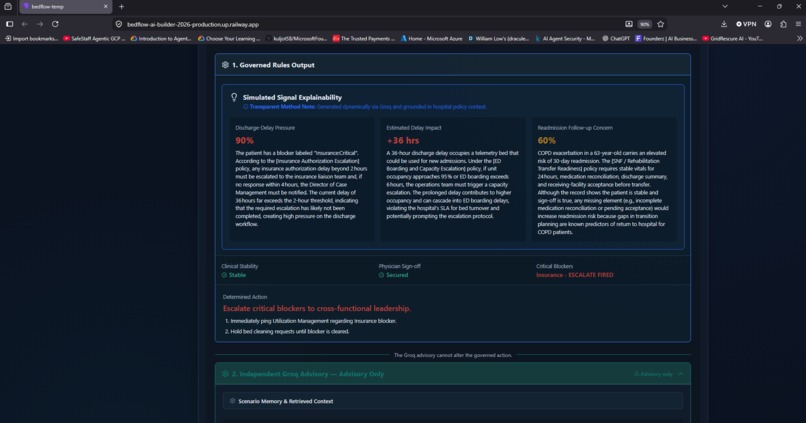Click the Independent Groq Advisory section header

[x=452, y=374]
